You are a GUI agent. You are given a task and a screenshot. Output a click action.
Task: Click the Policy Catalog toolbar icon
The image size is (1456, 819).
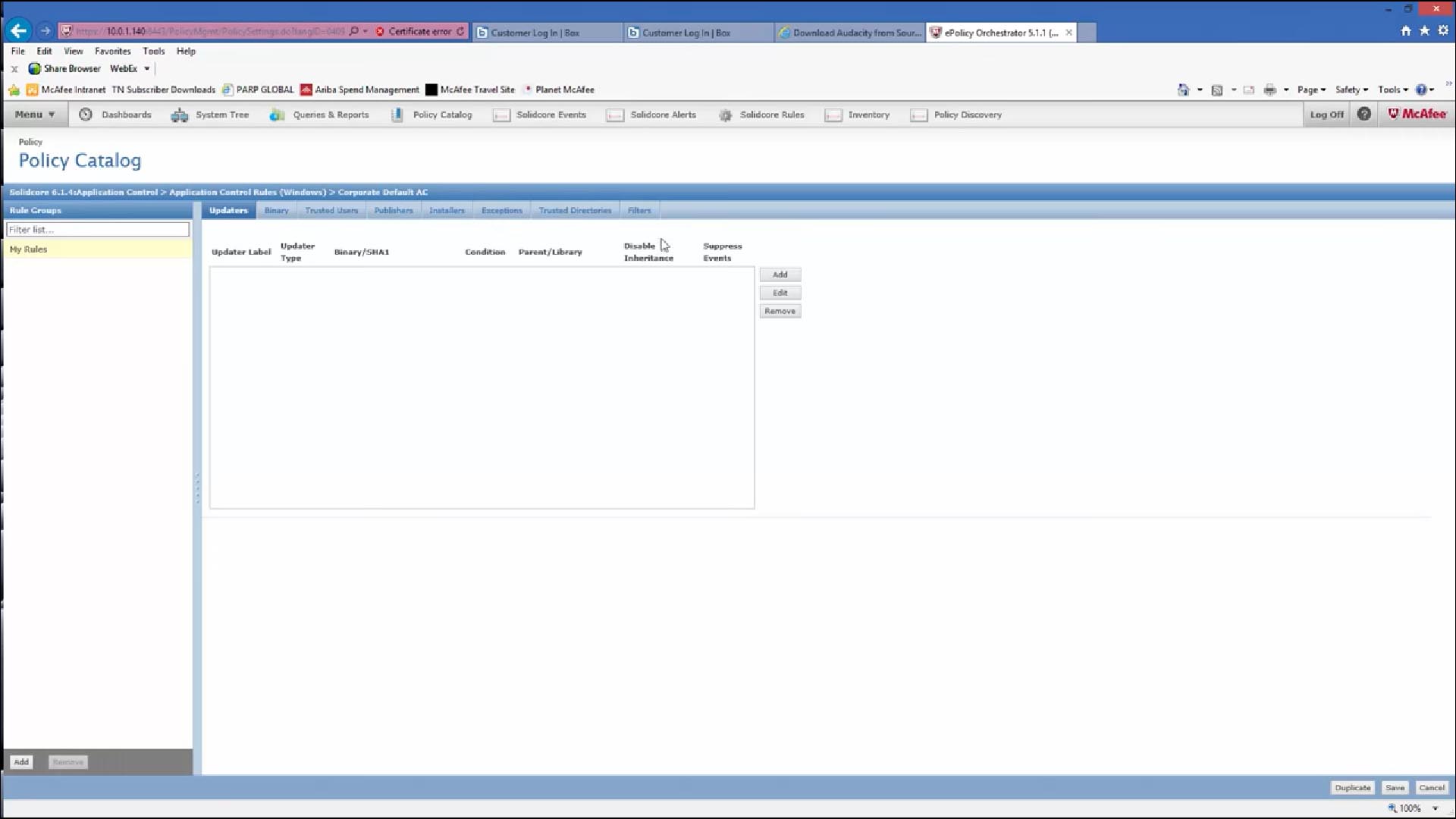(397, 115)
